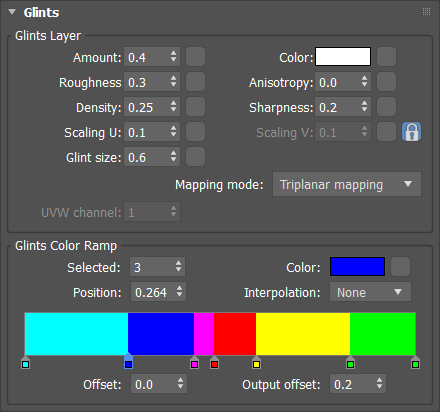The width and height of the screenshot is (440, 412).
Task: Open the Interpolation dropdown
Action: [370, 292]
